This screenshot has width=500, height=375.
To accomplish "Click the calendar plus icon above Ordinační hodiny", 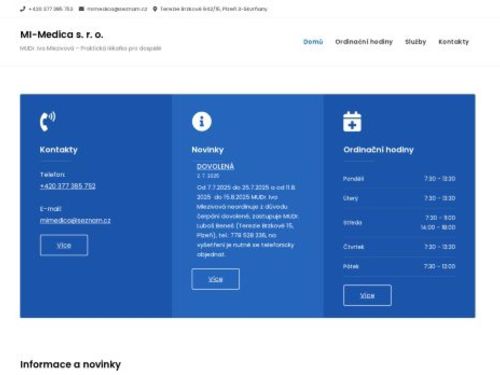I will click(352, 122).
